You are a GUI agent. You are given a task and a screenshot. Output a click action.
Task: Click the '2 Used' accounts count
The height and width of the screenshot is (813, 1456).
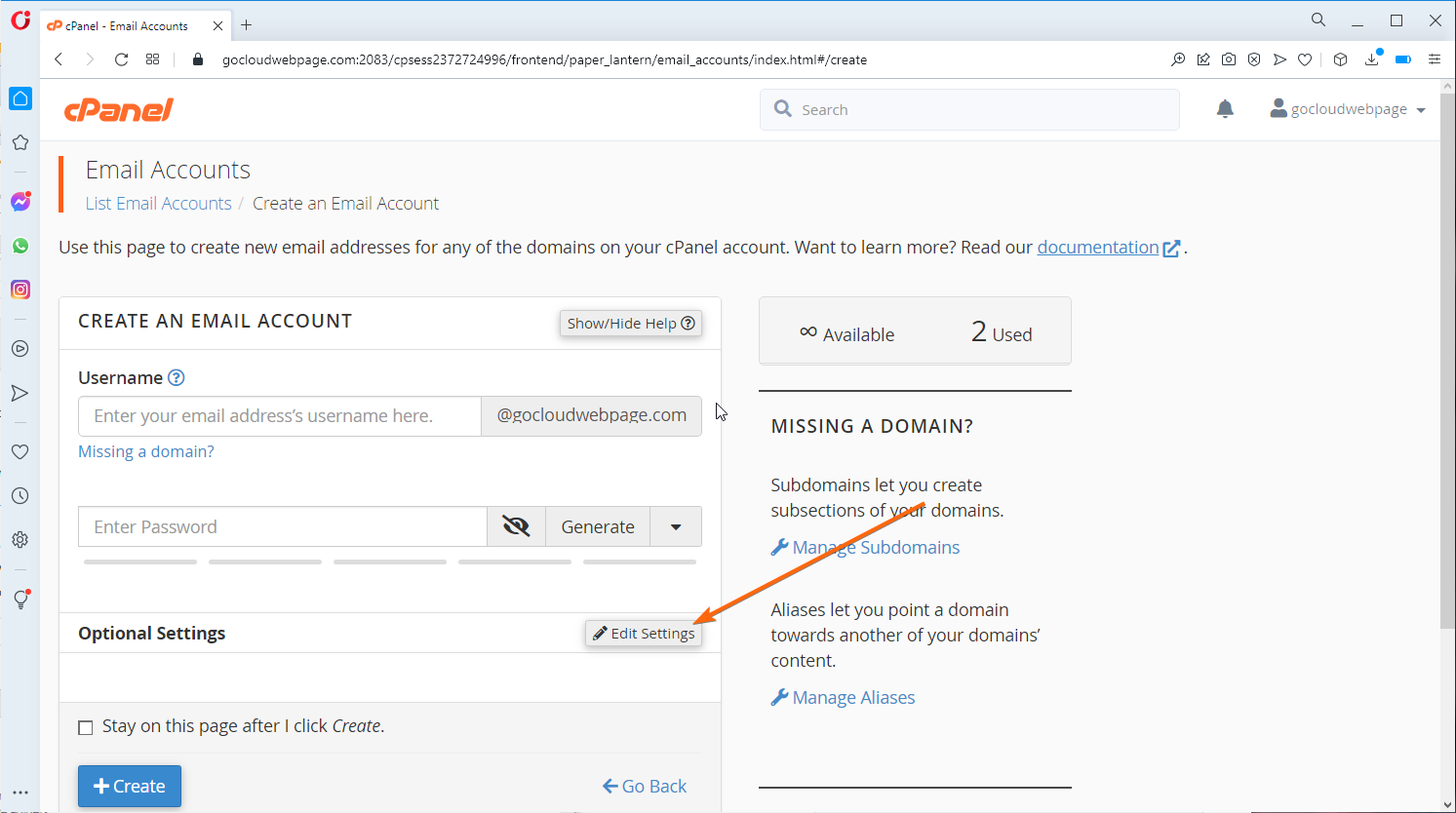tap(1002, 332)
